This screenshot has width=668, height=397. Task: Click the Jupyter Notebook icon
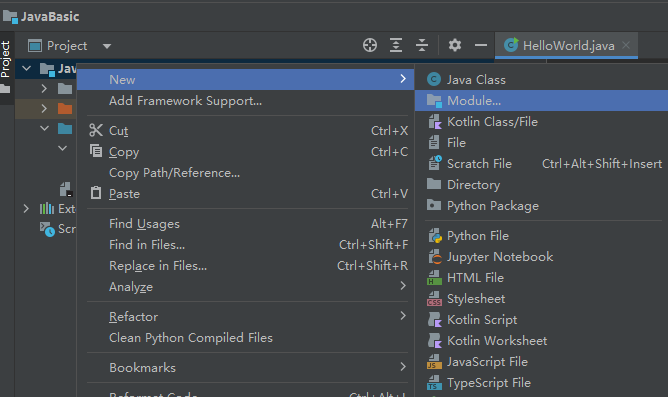pos(434,257)
